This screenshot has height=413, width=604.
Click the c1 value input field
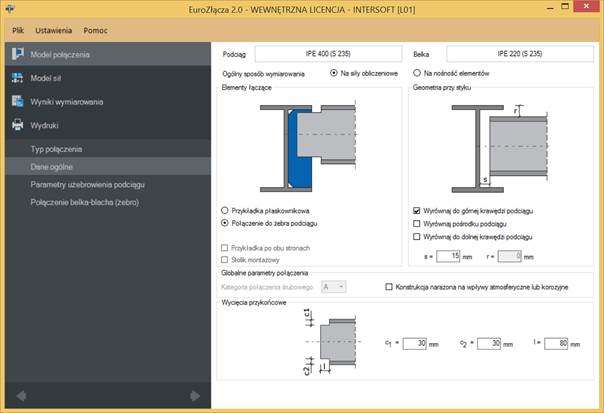tap(414, 343)
